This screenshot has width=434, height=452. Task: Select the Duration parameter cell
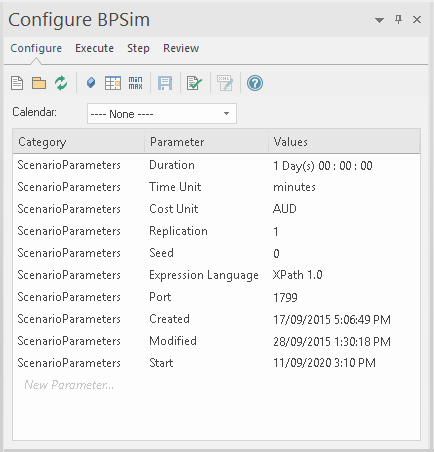(x=172, y=165)
